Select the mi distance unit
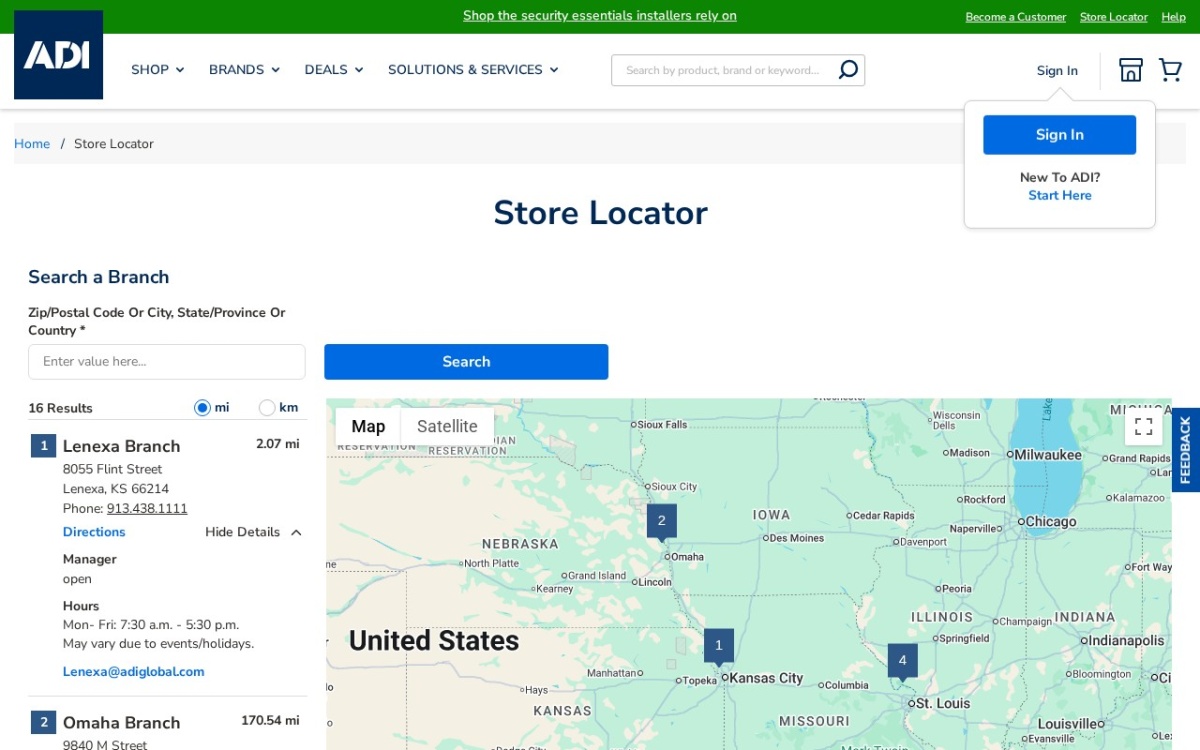Image resolution: width=1200 pixels, height=750 pixels. point(202,408)
